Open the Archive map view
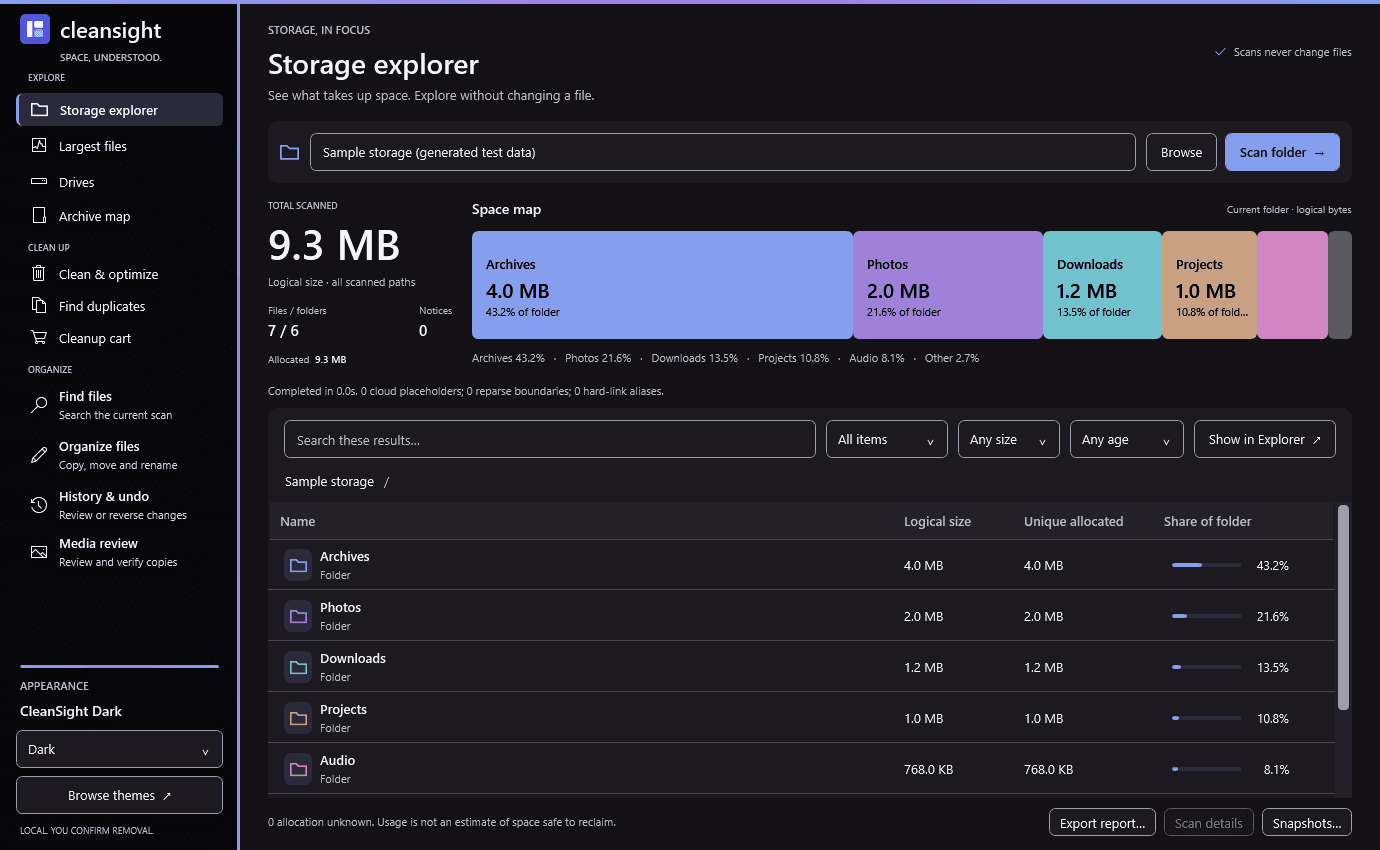Image resolution: width=1380 pixels, height=850 pixels. (119, 216)
